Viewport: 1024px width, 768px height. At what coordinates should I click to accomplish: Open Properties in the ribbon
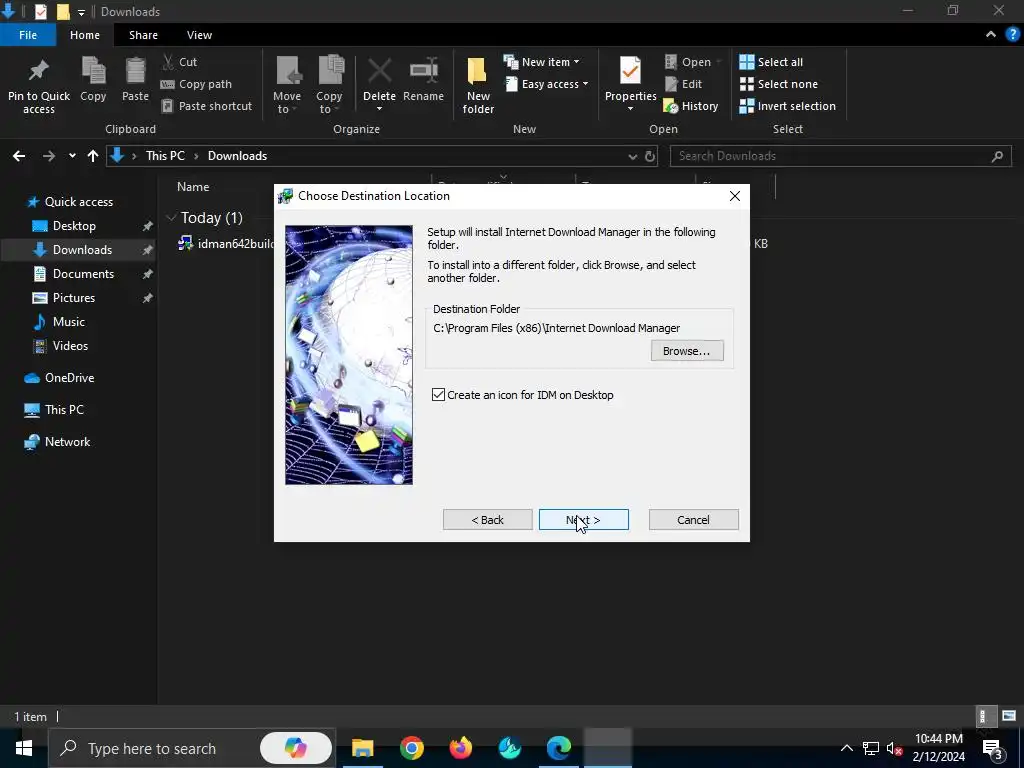630,84
